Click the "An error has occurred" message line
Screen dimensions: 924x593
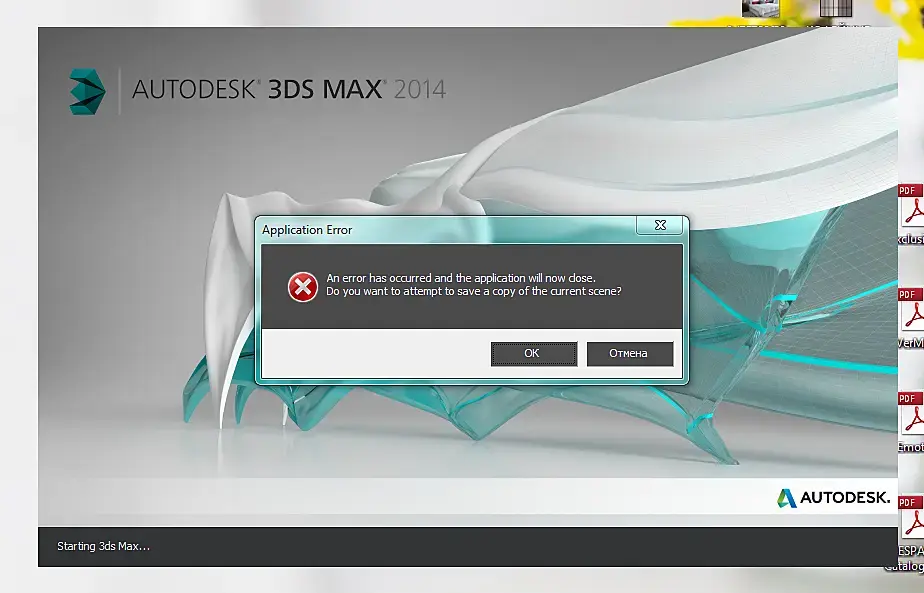pyautogui.click(x=461, y=278)
